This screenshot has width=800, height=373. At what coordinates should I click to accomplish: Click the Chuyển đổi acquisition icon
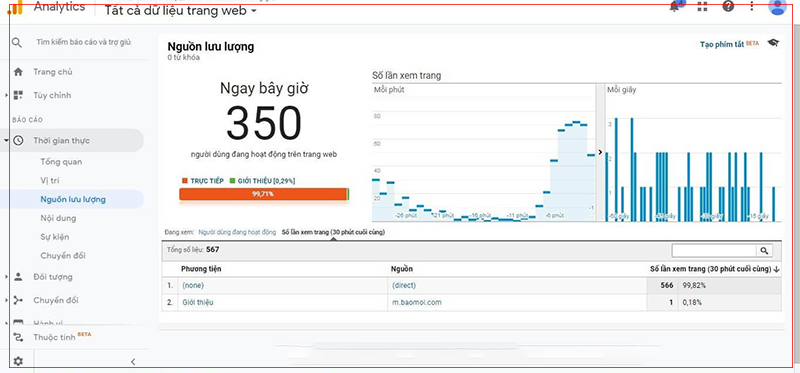(x=18, y=300)
